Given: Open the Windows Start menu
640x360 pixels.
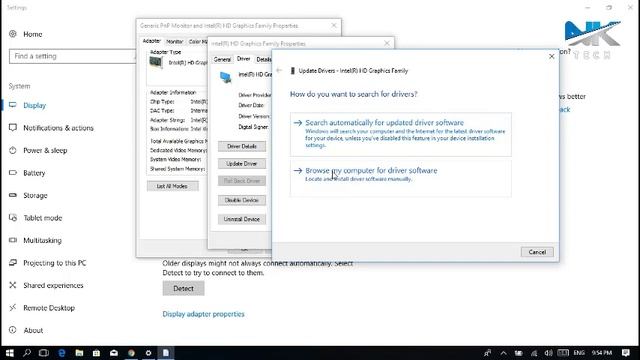Looking at the screenshot, I should click(9, 353).
